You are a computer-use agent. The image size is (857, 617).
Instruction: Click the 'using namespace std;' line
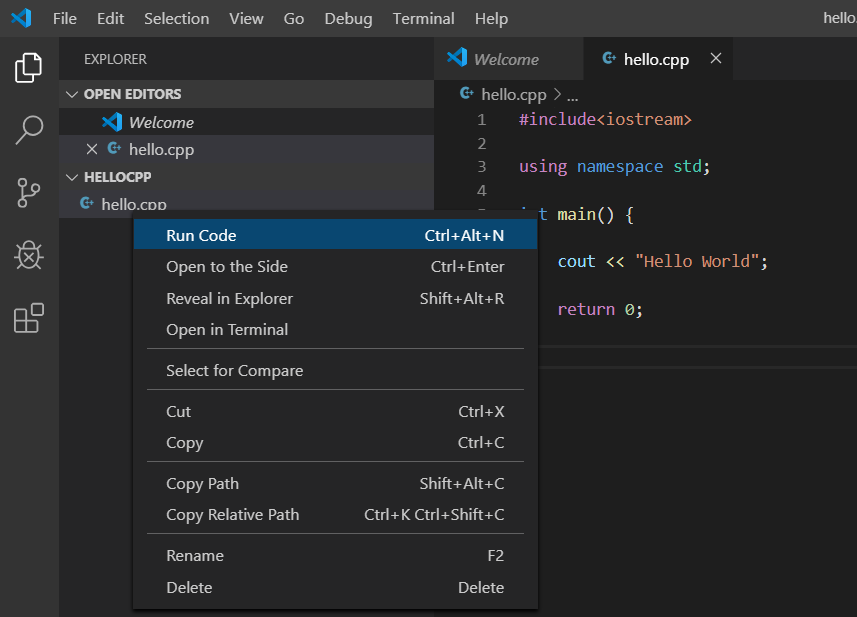click(614, 166)
